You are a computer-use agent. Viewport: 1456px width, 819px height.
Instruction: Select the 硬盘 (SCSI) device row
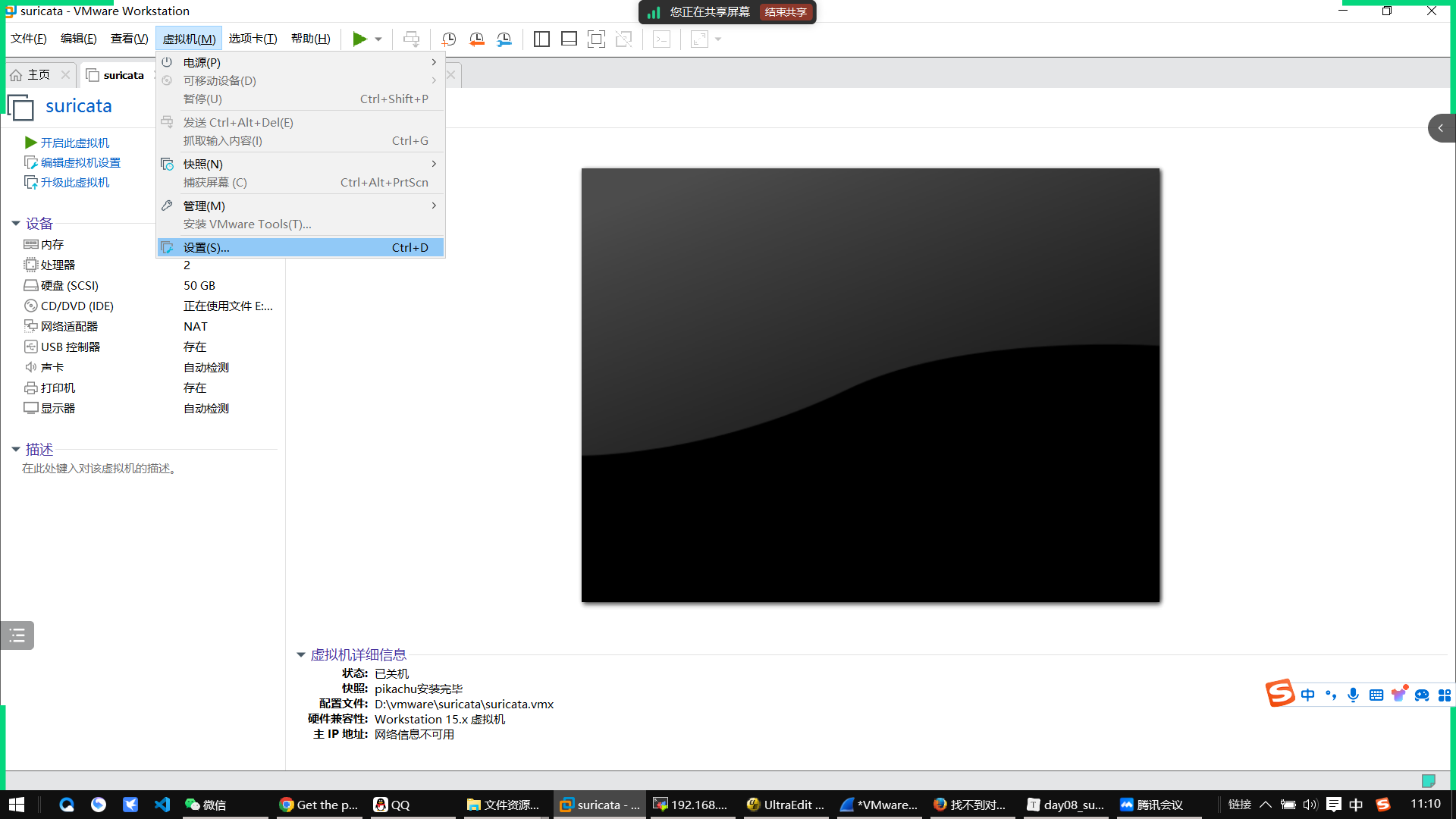tap(148, 285)
